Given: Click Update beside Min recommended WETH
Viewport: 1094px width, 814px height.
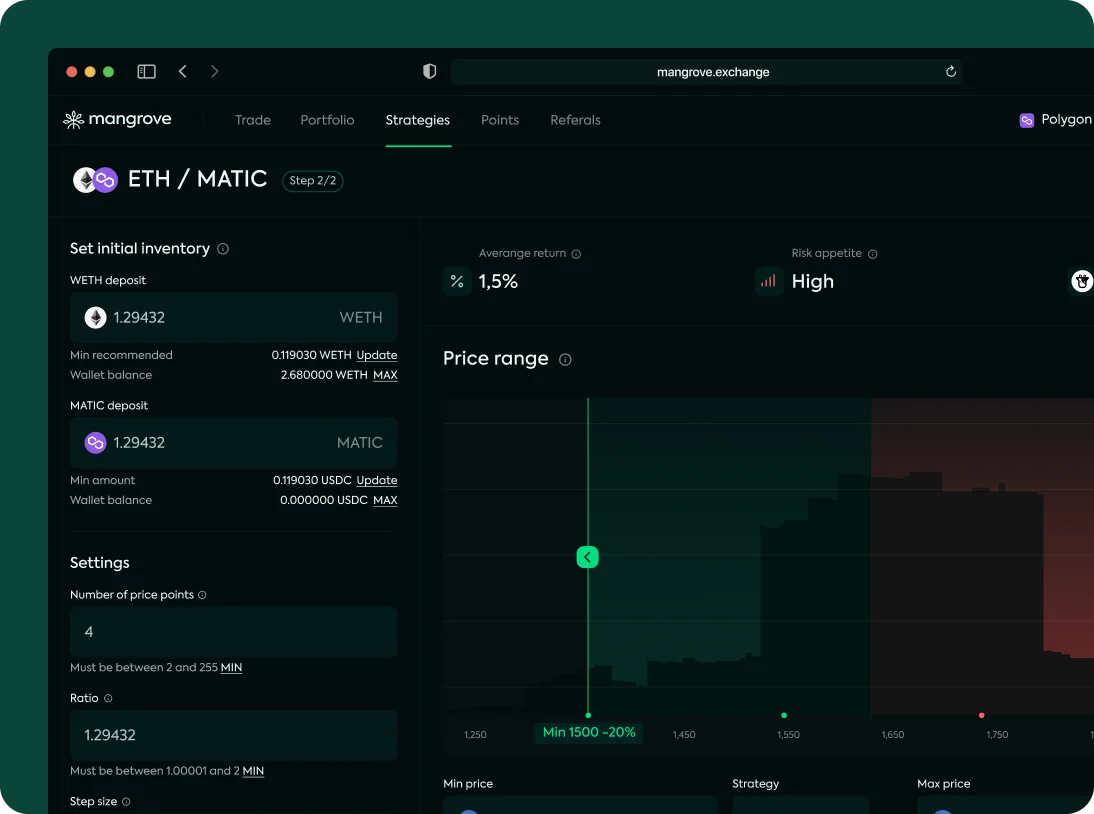Looking at the screenshot, I should point(376,355).
